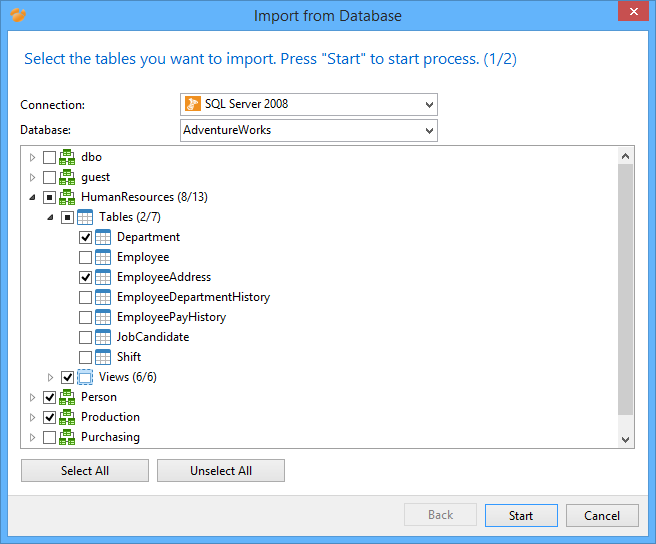Check the Employee table checkbox
This screenshot has width=656, height=544.
pos(85,257)
